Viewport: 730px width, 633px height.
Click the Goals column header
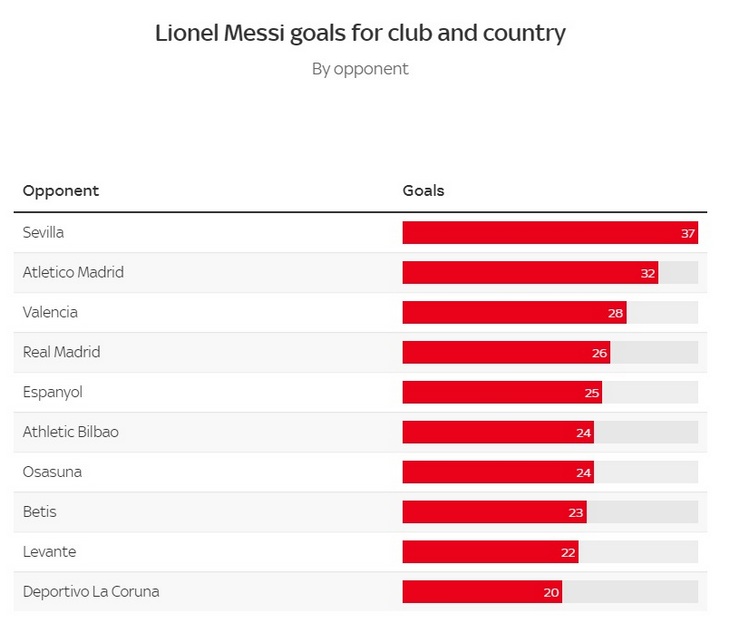point(423,191)
